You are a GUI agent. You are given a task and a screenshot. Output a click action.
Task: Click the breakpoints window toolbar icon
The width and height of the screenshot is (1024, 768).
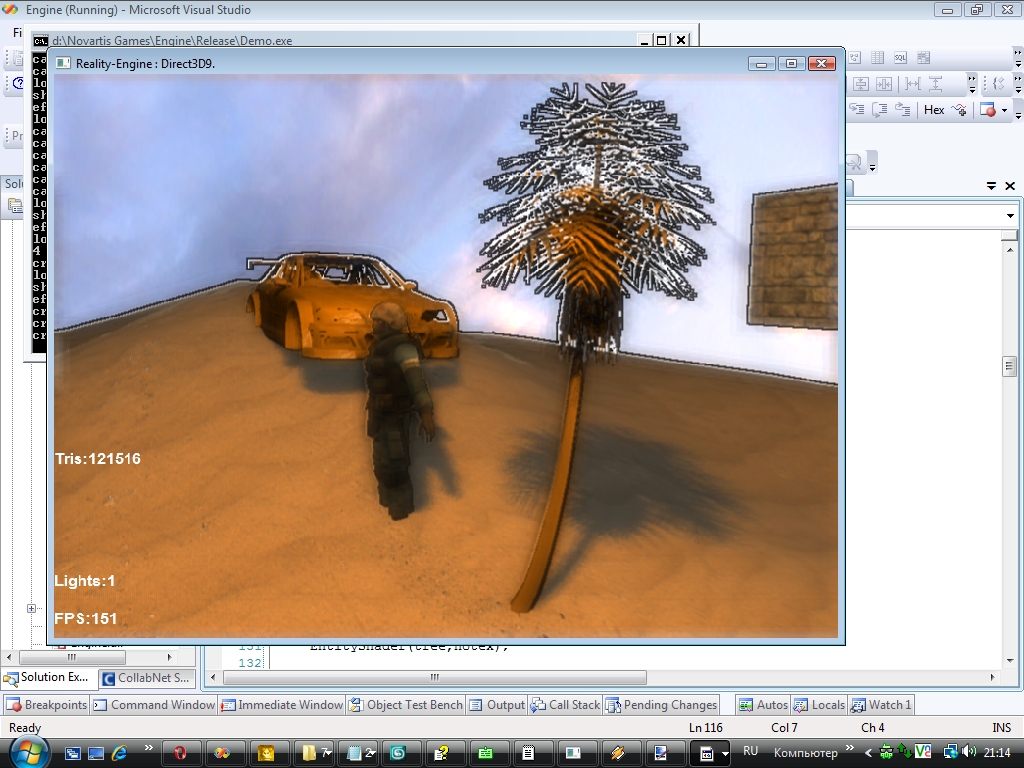(x=986, y=110)
